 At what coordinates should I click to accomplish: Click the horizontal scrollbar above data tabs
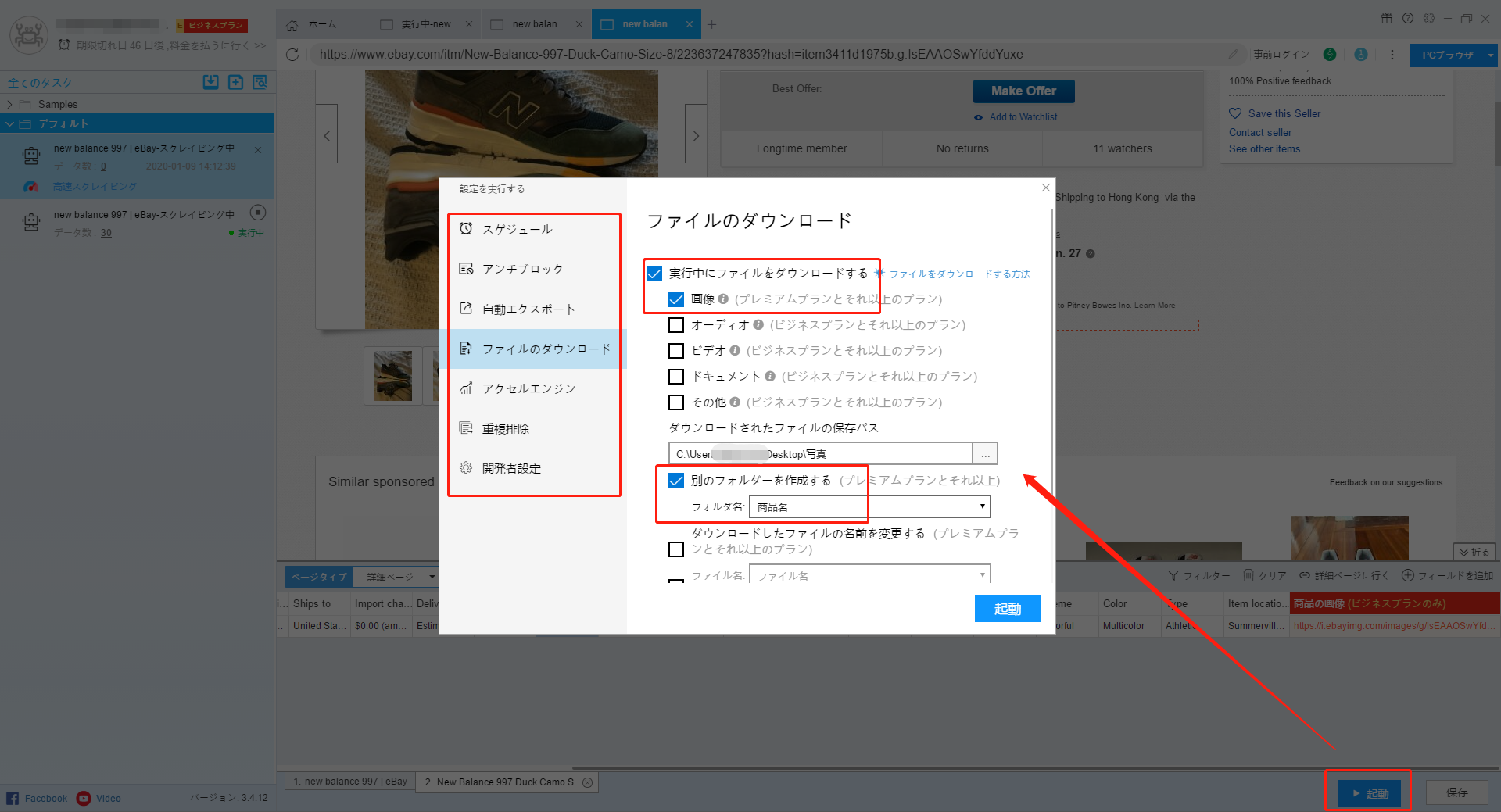tap(1016, 768)
